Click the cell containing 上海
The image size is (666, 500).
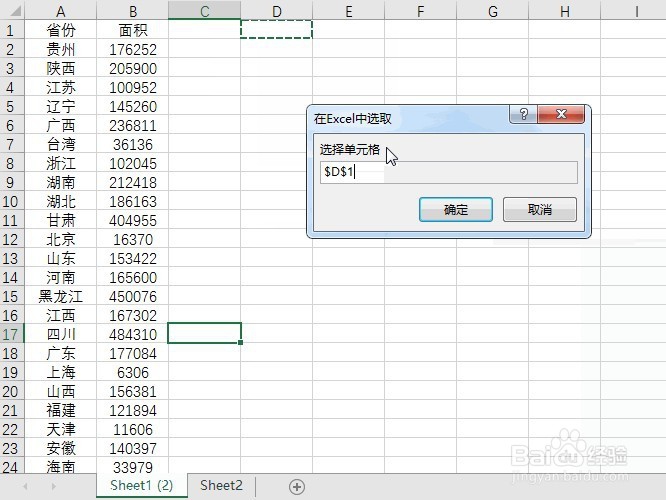[x=61, y=373]
